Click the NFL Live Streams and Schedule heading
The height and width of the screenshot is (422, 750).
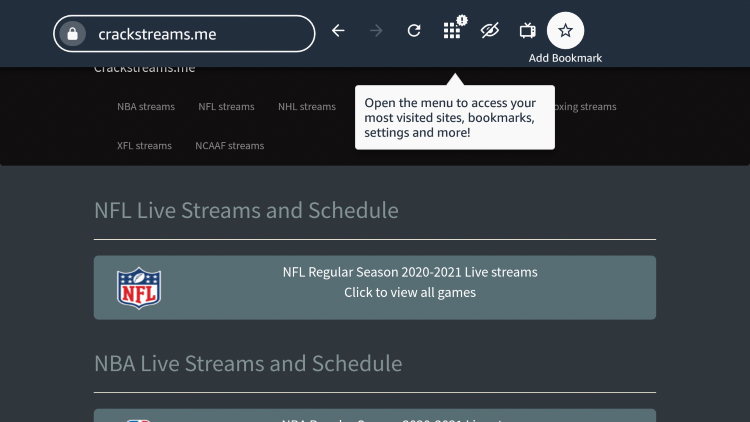pyautogui.click(x=246, y=211)
